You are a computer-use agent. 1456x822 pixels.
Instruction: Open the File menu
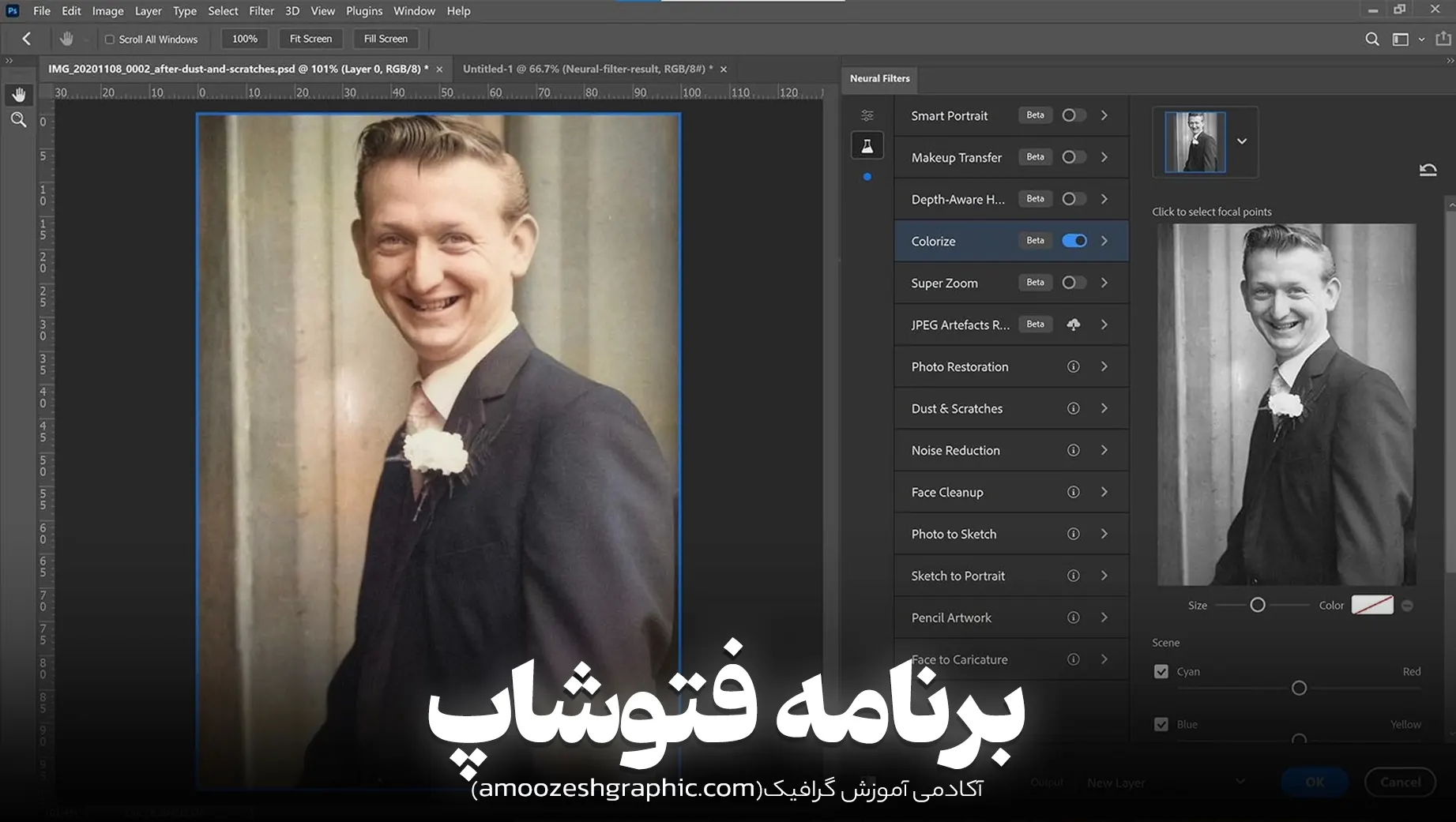[x=42, y=11]
